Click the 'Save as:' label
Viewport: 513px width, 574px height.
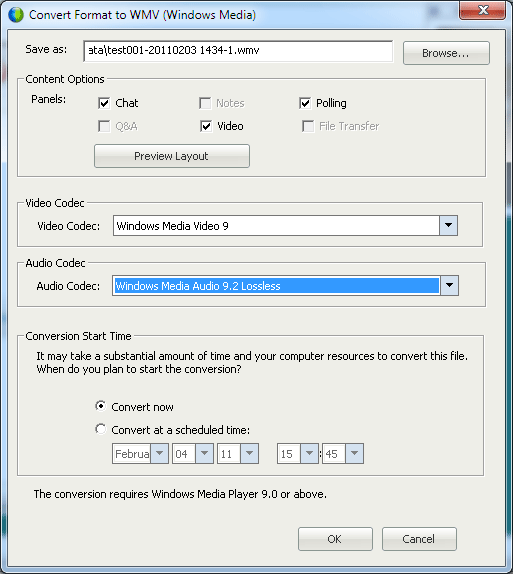46,49
